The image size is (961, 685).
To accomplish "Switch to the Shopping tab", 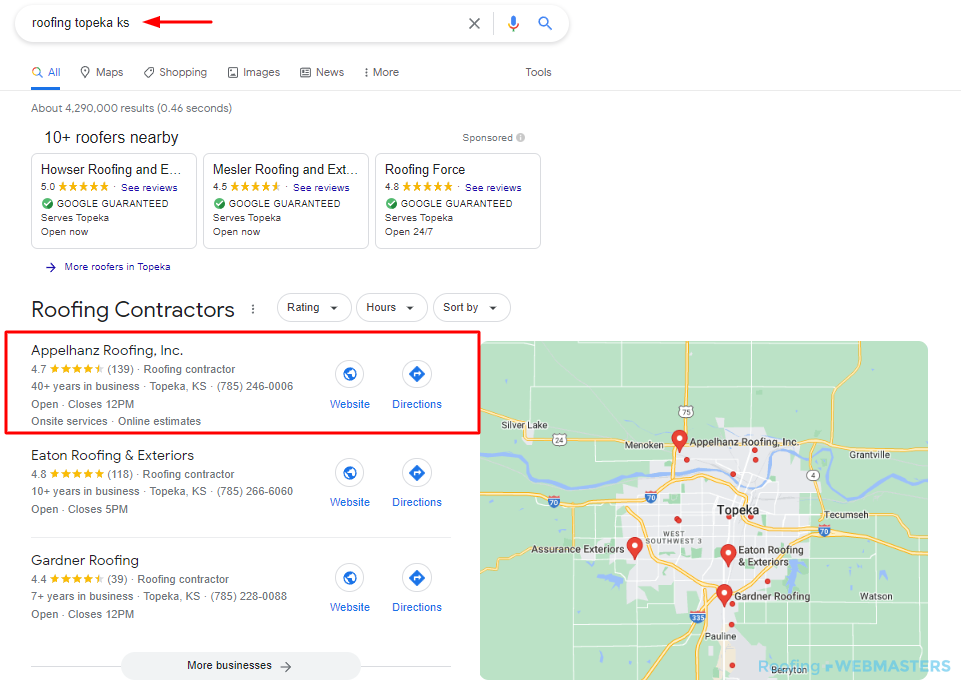I will coord(175,72).
